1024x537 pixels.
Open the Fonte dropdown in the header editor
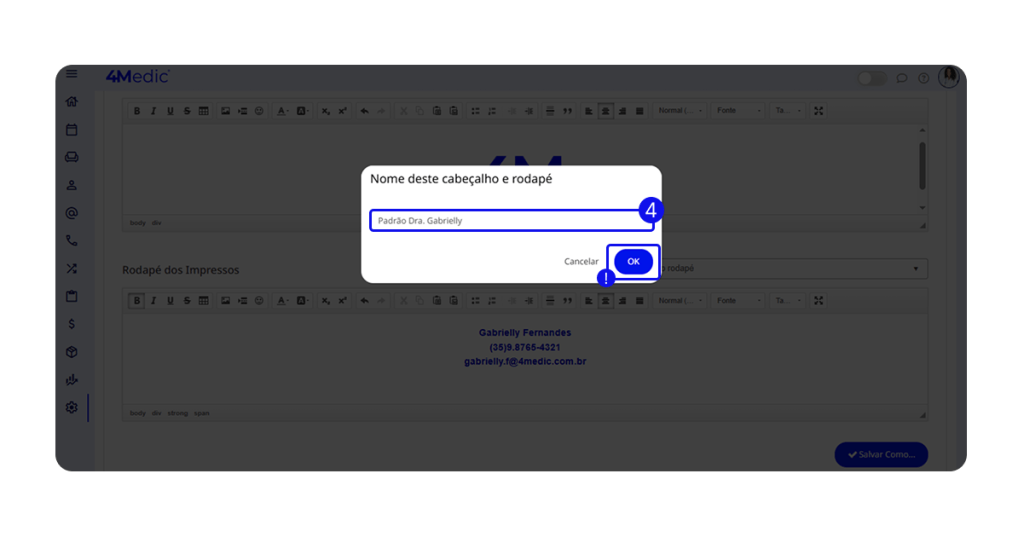738,111
